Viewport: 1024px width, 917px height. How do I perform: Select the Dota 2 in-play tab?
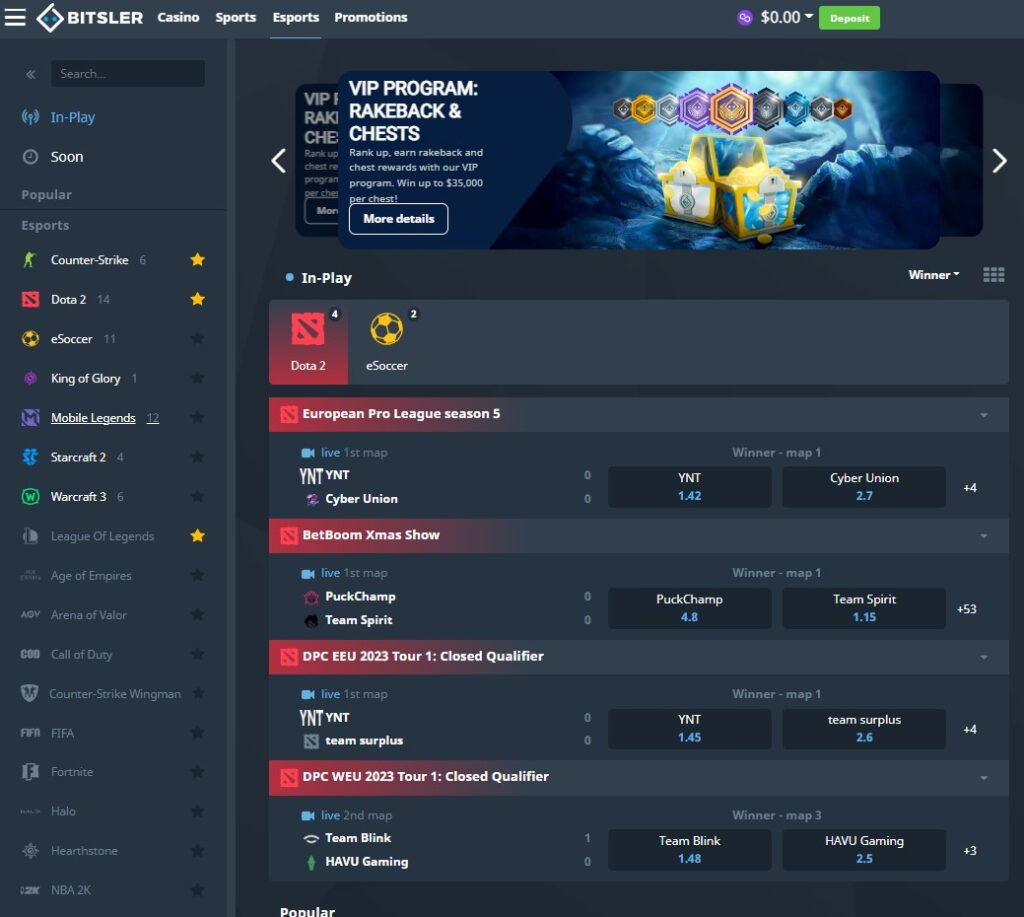(308, 343)
